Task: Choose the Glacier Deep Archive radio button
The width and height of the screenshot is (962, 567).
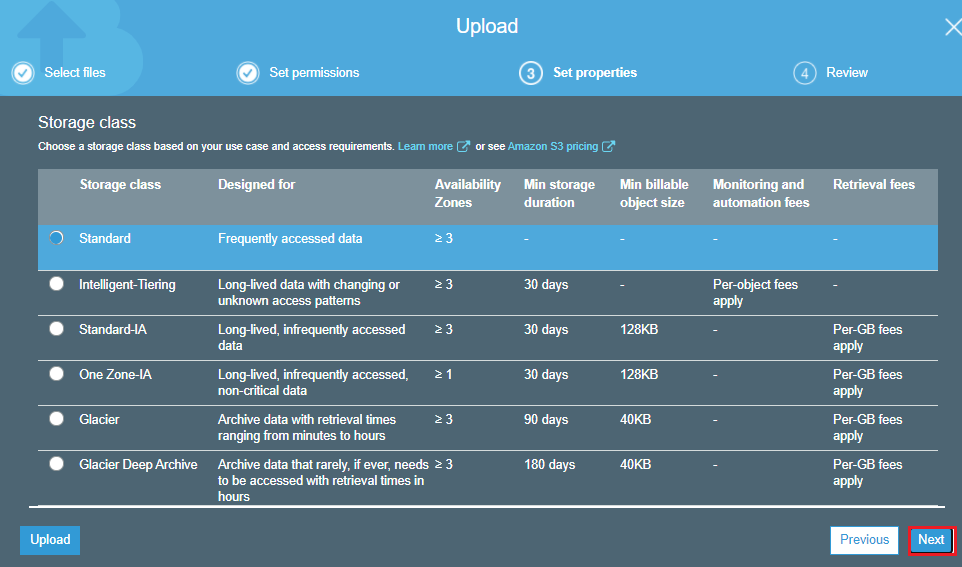Action: click(56, 464)
